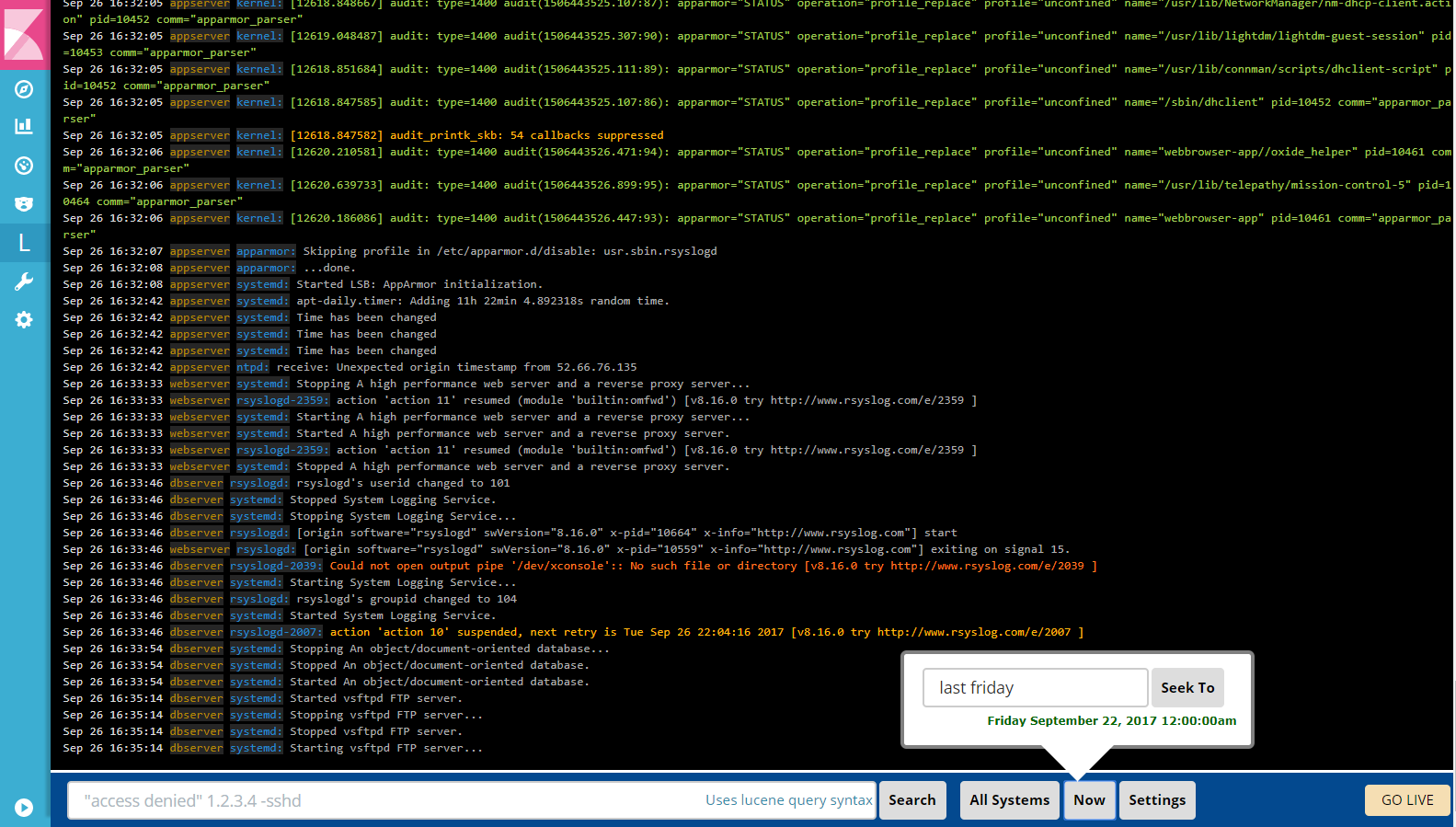Open Management gear icon
1456x827 pixels.
coord(24,319)
